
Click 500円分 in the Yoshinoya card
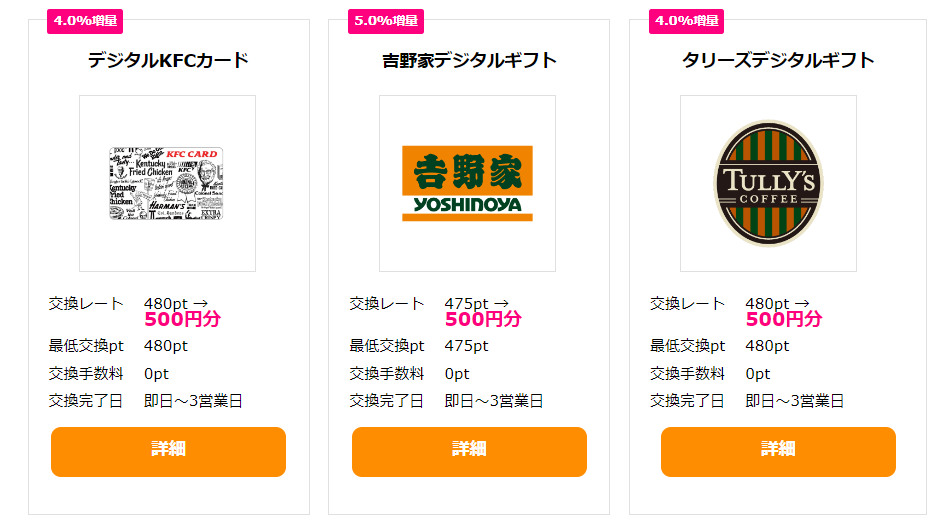pyautogui.click(x=483, y=319)
